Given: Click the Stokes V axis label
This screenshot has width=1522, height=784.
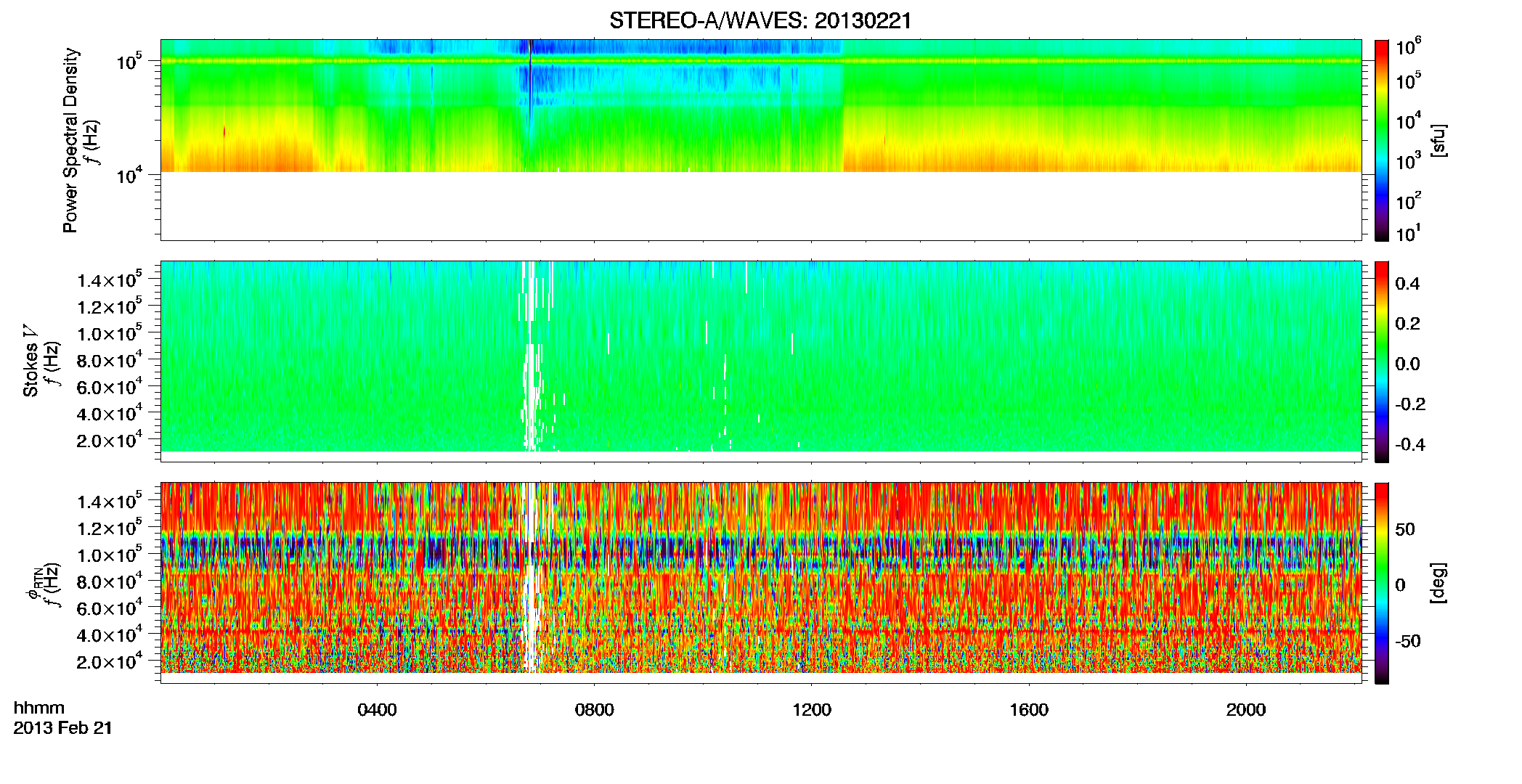Looking at the screenshot, I should tap(30, 361).
